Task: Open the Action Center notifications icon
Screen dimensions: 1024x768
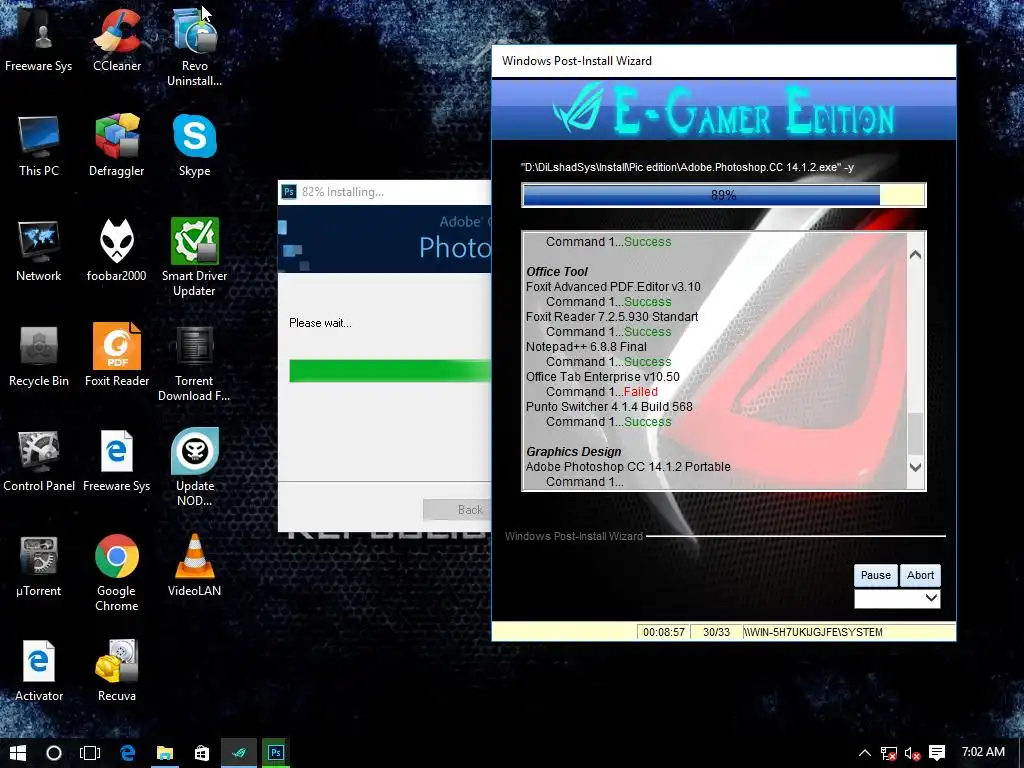Action: click(936, 753)
